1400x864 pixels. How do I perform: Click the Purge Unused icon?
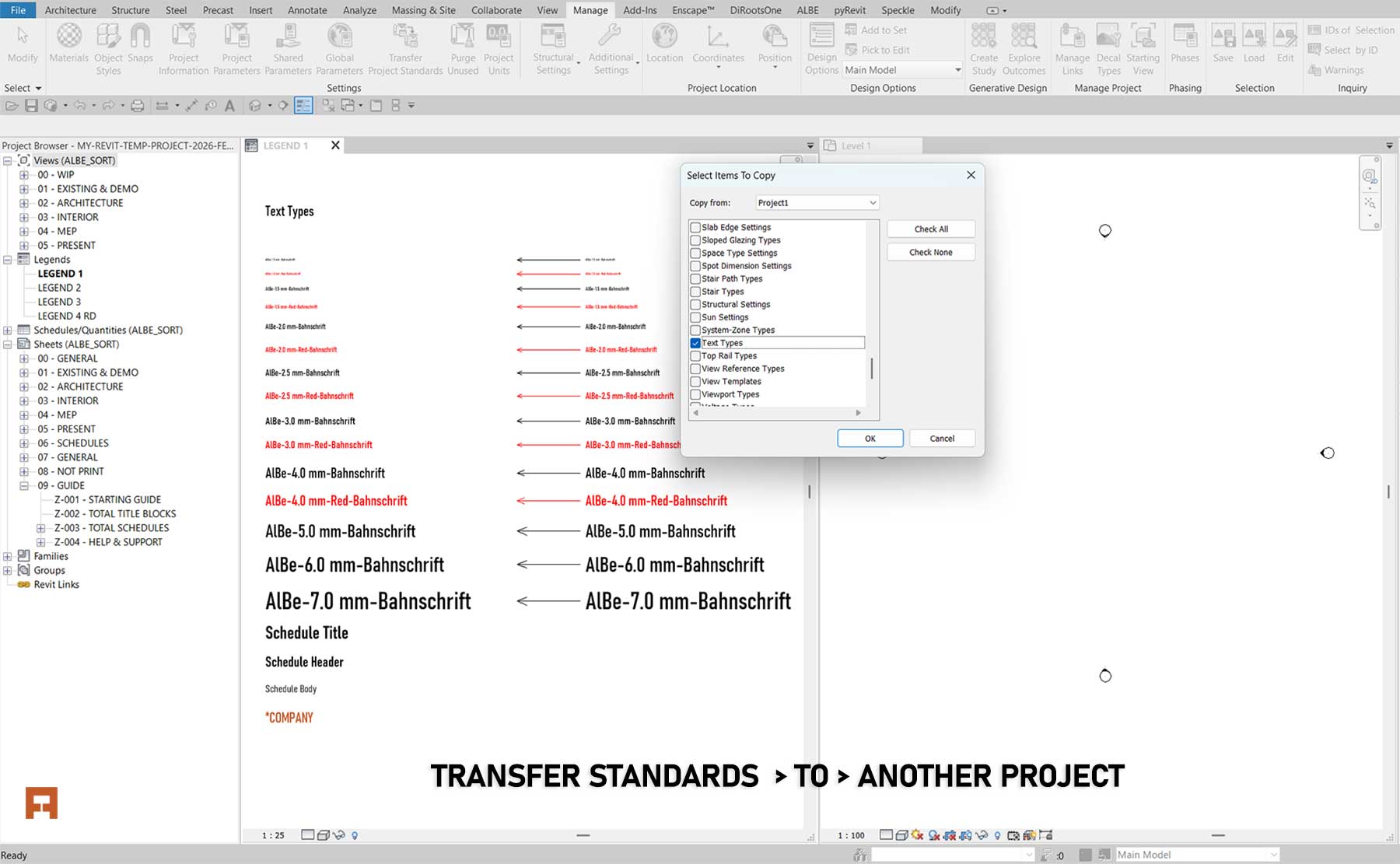pyautogui.click(x=462, y=47)
